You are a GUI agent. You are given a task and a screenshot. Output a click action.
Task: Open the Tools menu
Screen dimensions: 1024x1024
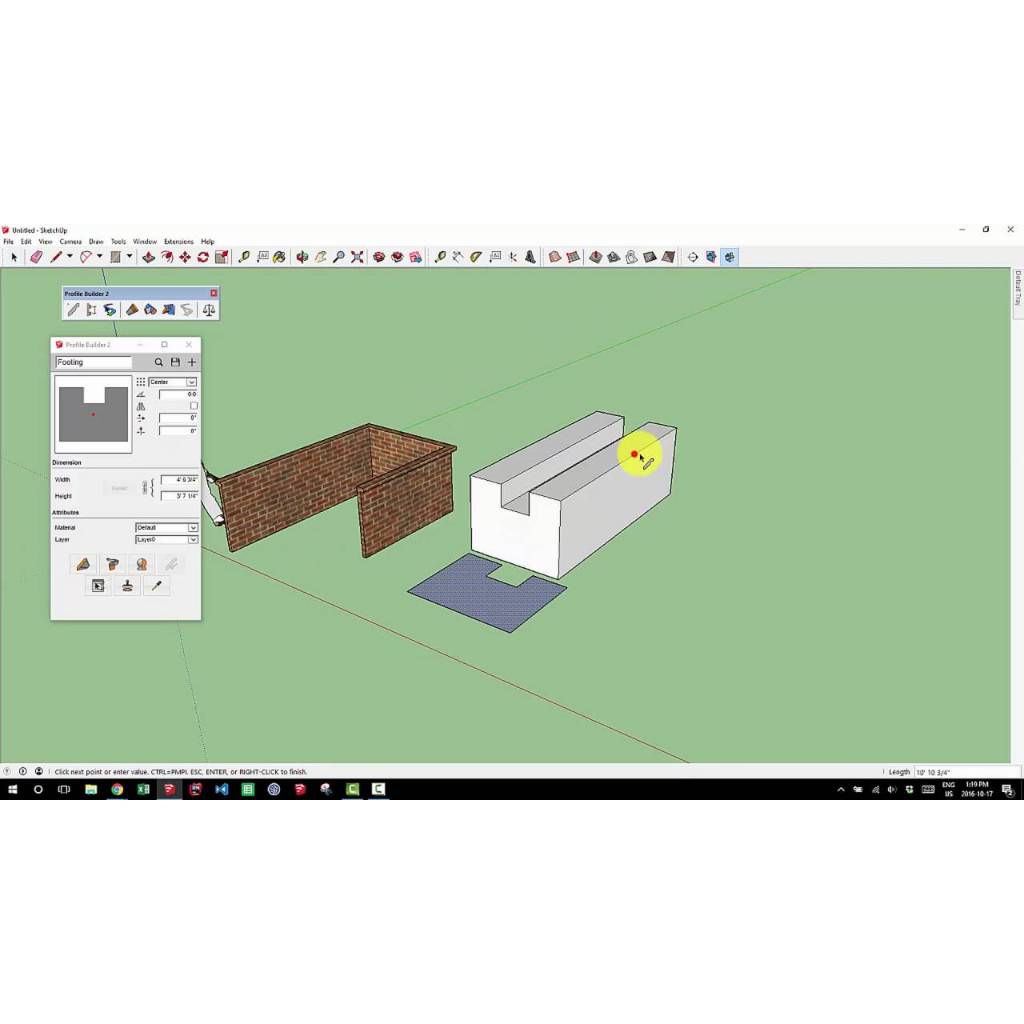[118, 242]
